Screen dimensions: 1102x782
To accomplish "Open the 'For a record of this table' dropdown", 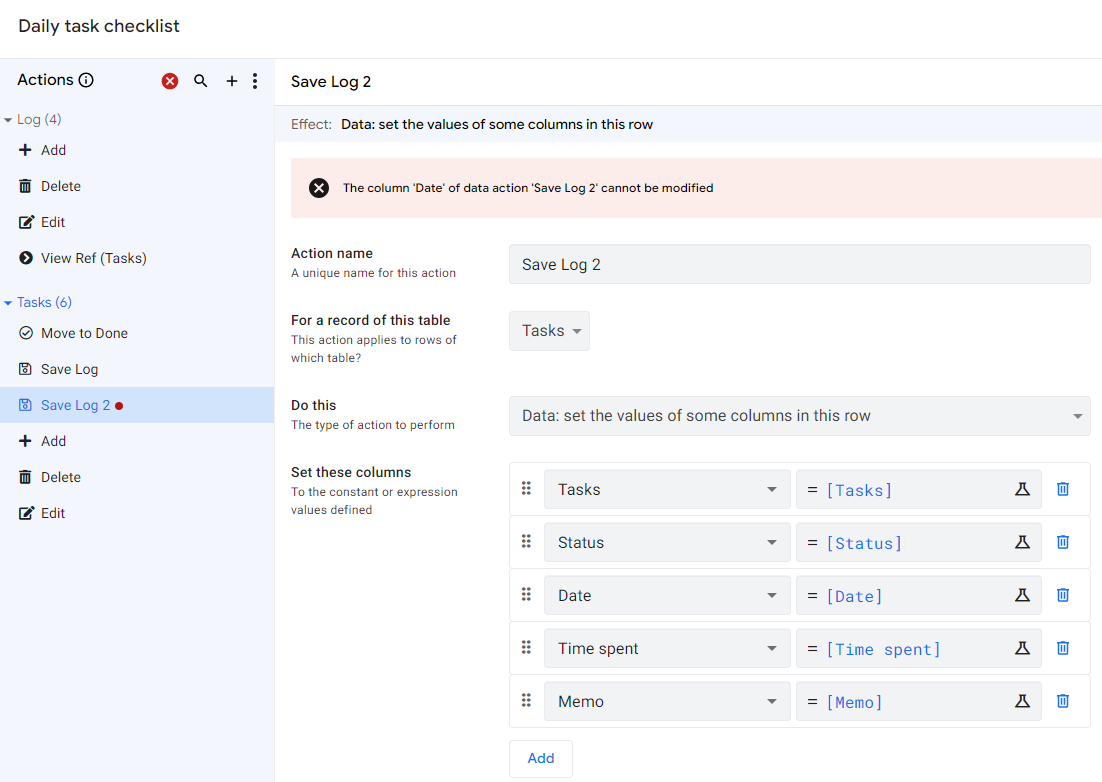I will 548,330.
